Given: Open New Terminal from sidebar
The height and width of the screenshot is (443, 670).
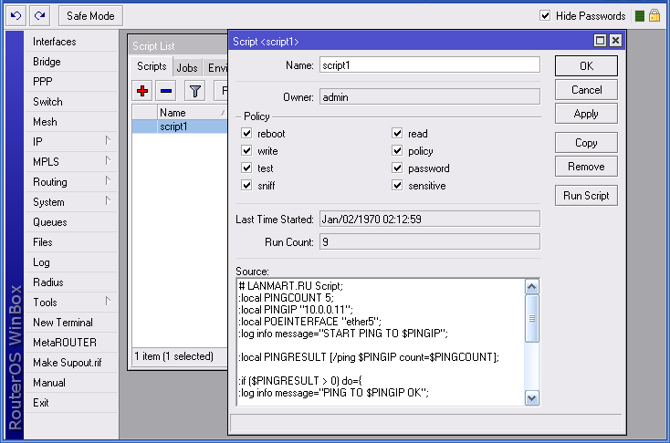Looking at the screenshot, I should pos(63,322).
